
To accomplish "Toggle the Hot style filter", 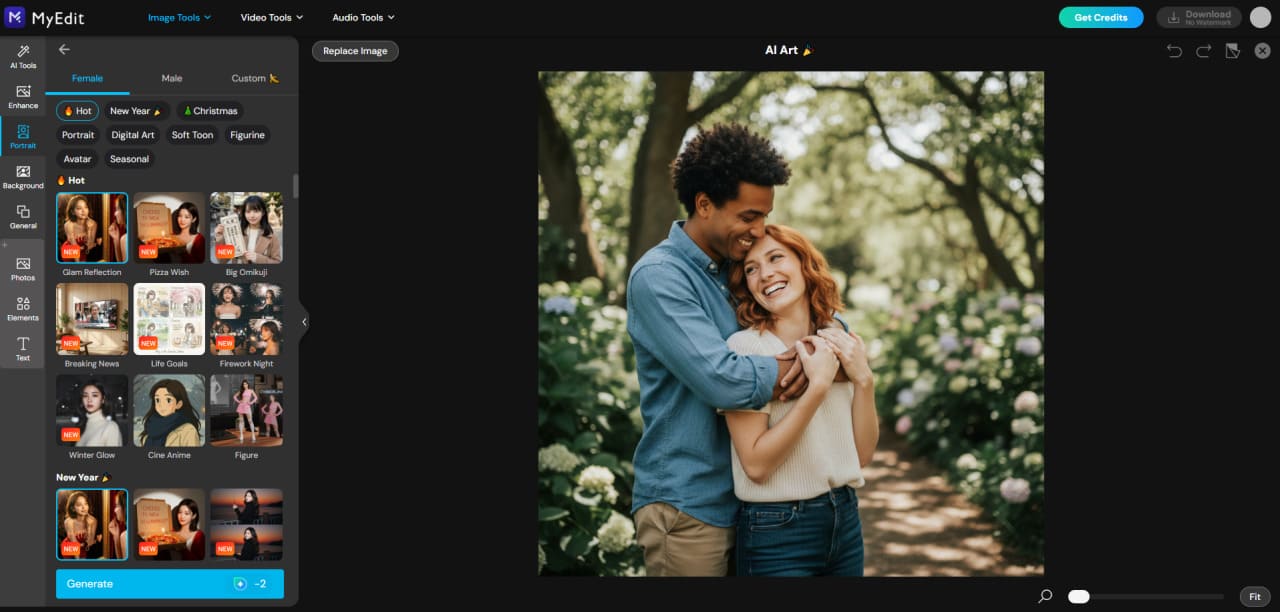I will [77, 111].
